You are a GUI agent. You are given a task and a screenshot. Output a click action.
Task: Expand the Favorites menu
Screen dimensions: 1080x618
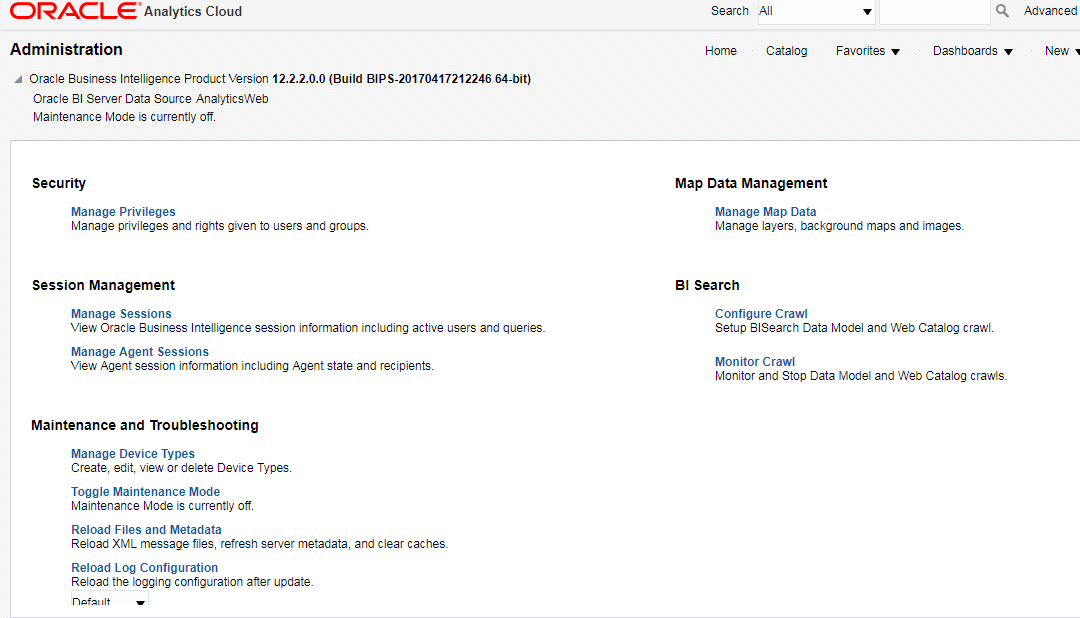(x=867, y=51)
